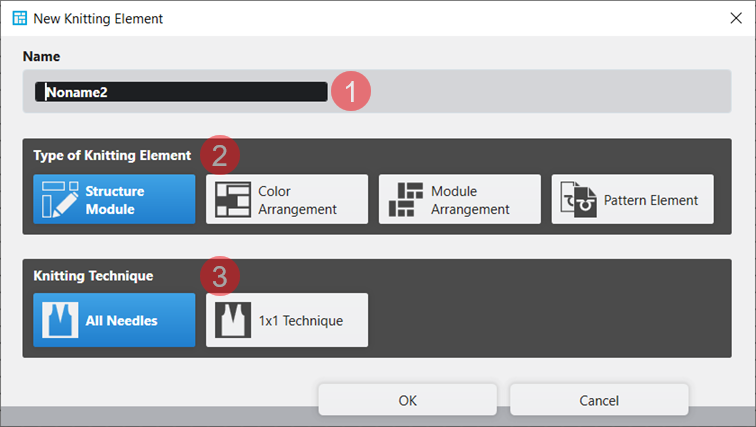Click callout marker 3 near Knitting Technique
The height and width of the screenshot is (427, 756).
point(219,275)
